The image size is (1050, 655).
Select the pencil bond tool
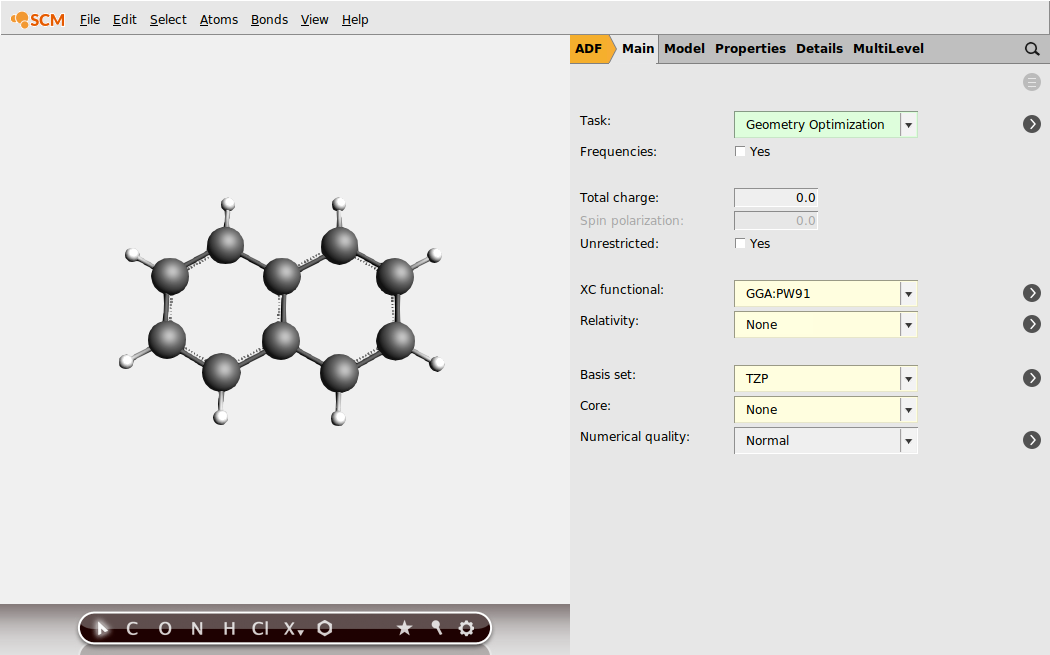[x=436, y=628]
